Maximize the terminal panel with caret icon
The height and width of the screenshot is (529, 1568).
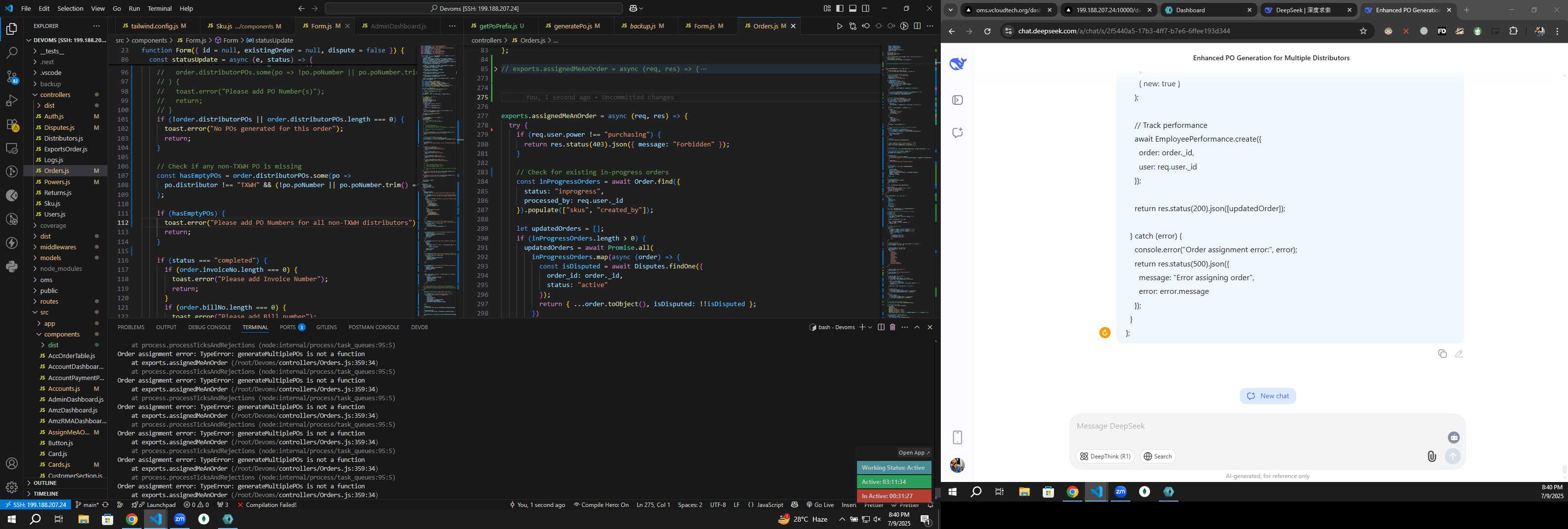917,327
